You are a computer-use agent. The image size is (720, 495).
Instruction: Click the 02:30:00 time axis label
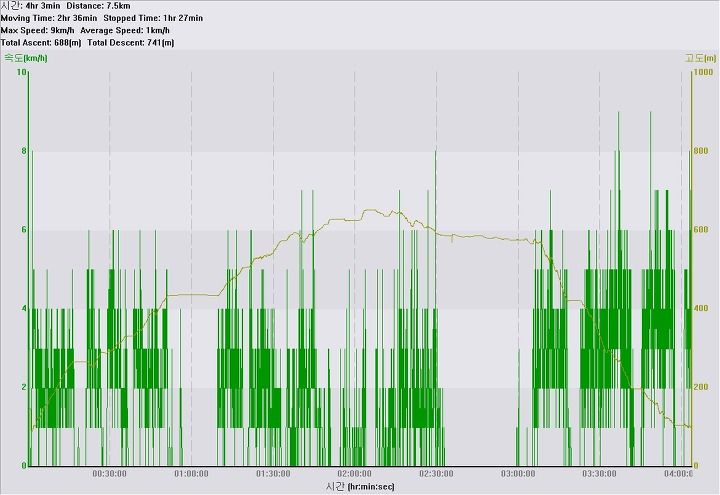436,474
